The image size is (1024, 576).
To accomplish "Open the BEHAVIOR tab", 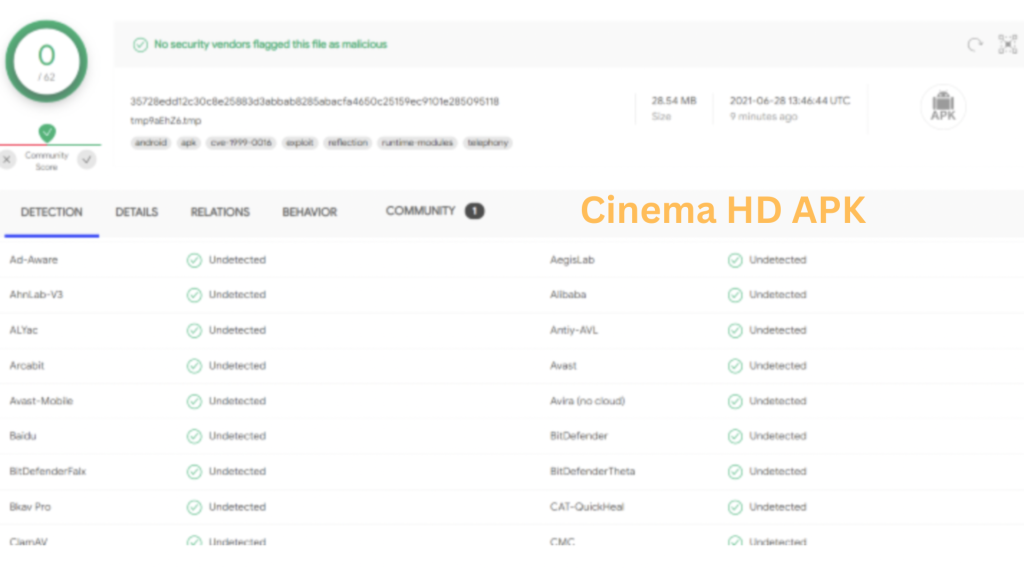I will click(x=310, y=212).
